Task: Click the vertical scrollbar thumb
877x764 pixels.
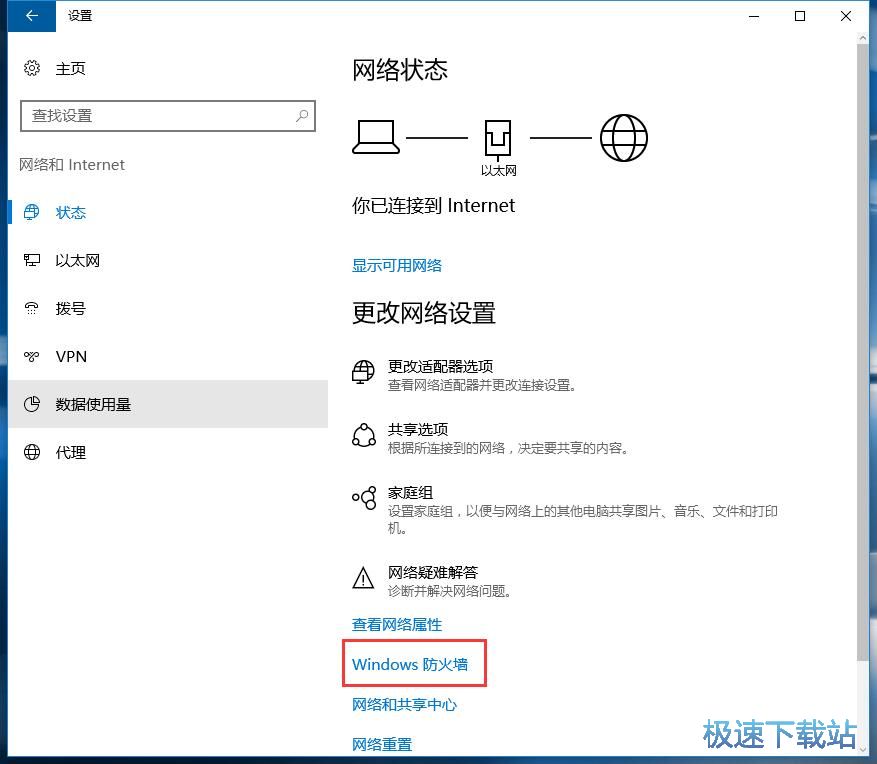Action: coord(862,353)
